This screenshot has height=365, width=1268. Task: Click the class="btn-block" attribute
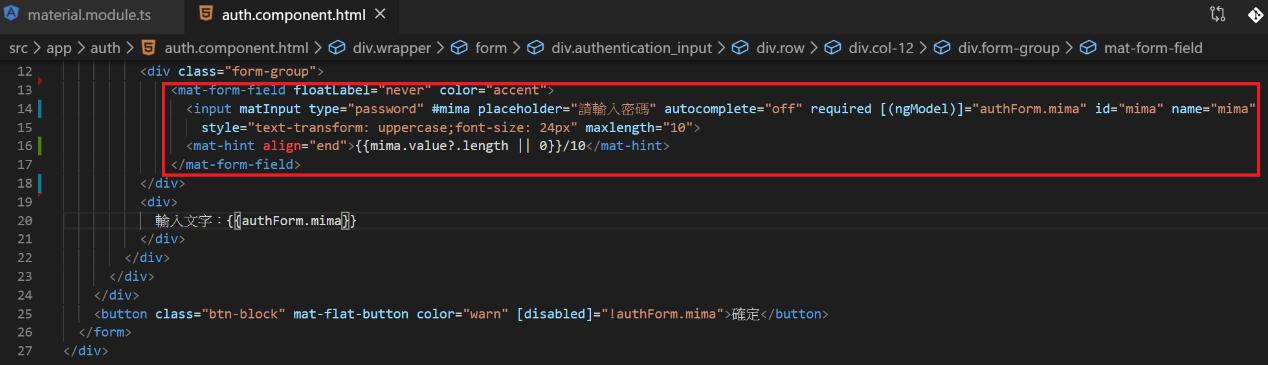click(x=220, y=314)
